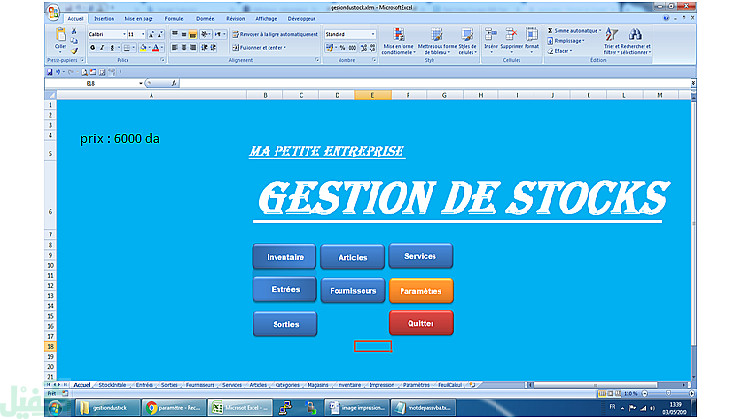Screen dimensions: 741x419
Task: Click the orange Paramètres button
Action: (x=421, y=291)
